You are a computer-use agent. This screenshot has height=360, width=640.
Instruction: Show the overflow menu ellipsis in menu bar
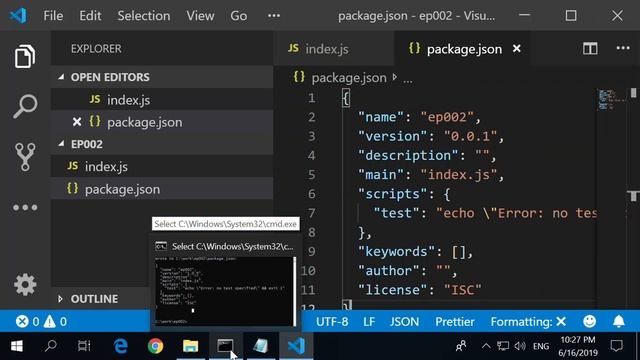tap(274, 16)
